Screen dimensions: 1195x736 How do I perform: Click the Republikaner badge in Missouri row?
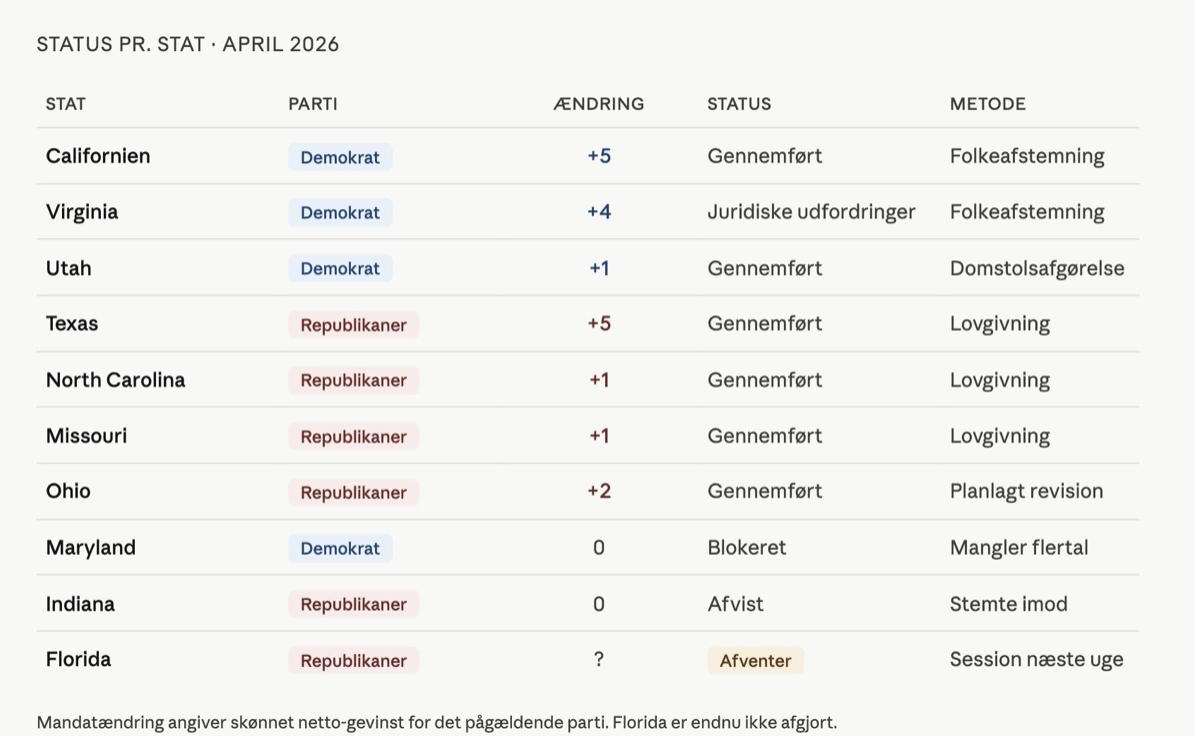pyautogui.click(x=353, y=437)
